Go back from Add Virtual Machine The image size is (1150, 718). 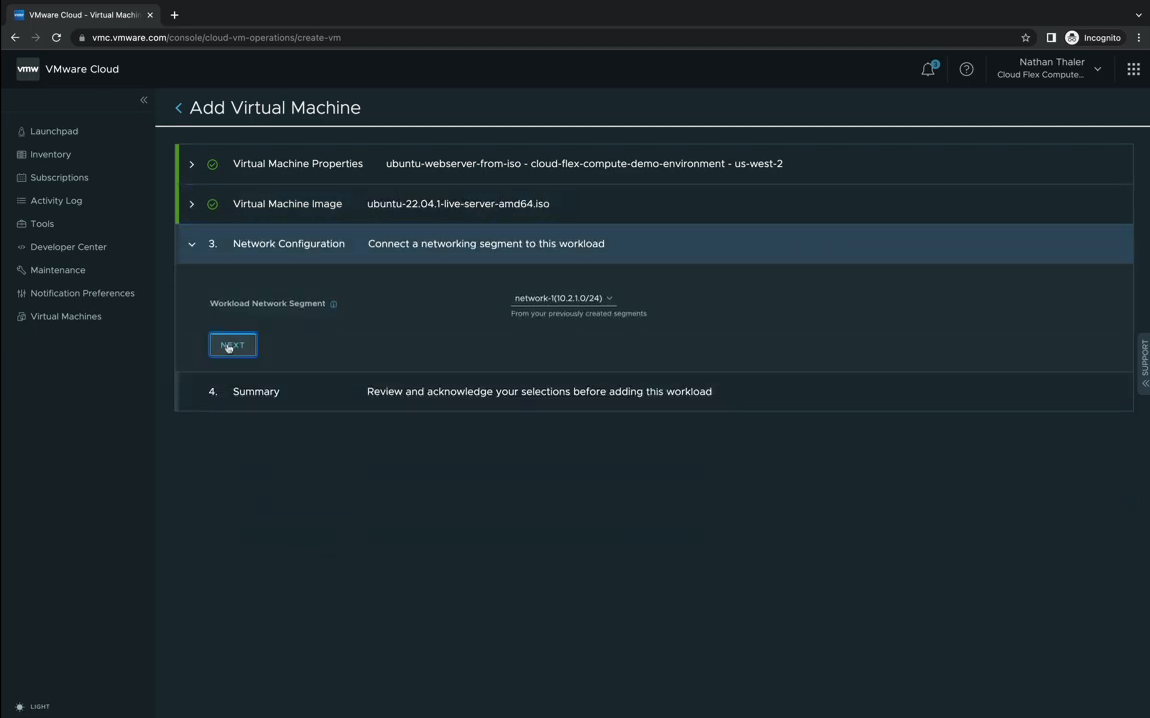click(x=178, y=108)
